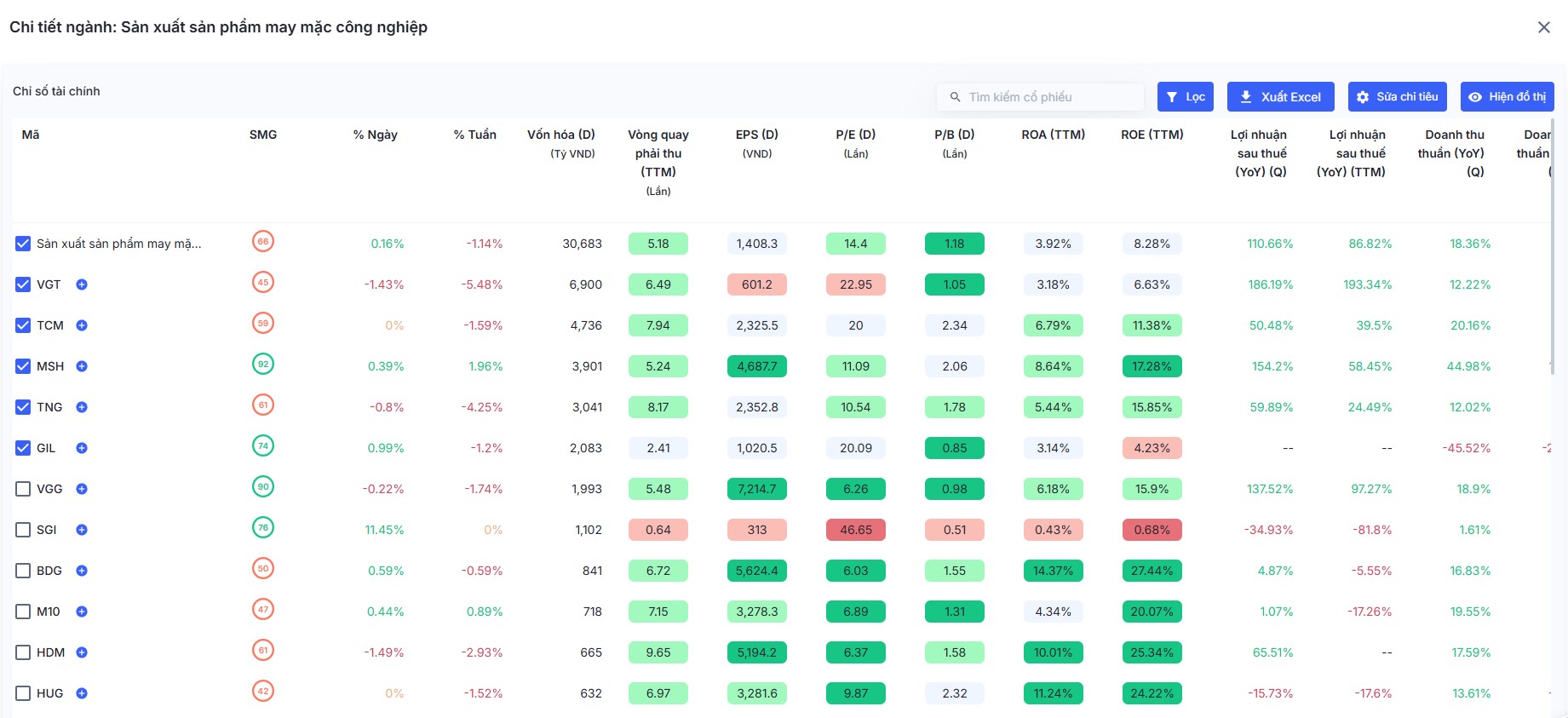Click the SMG score circle 47 for M10
Image resolution: width=1568 pixels, height=718 pixels.
tap(263, 609)
